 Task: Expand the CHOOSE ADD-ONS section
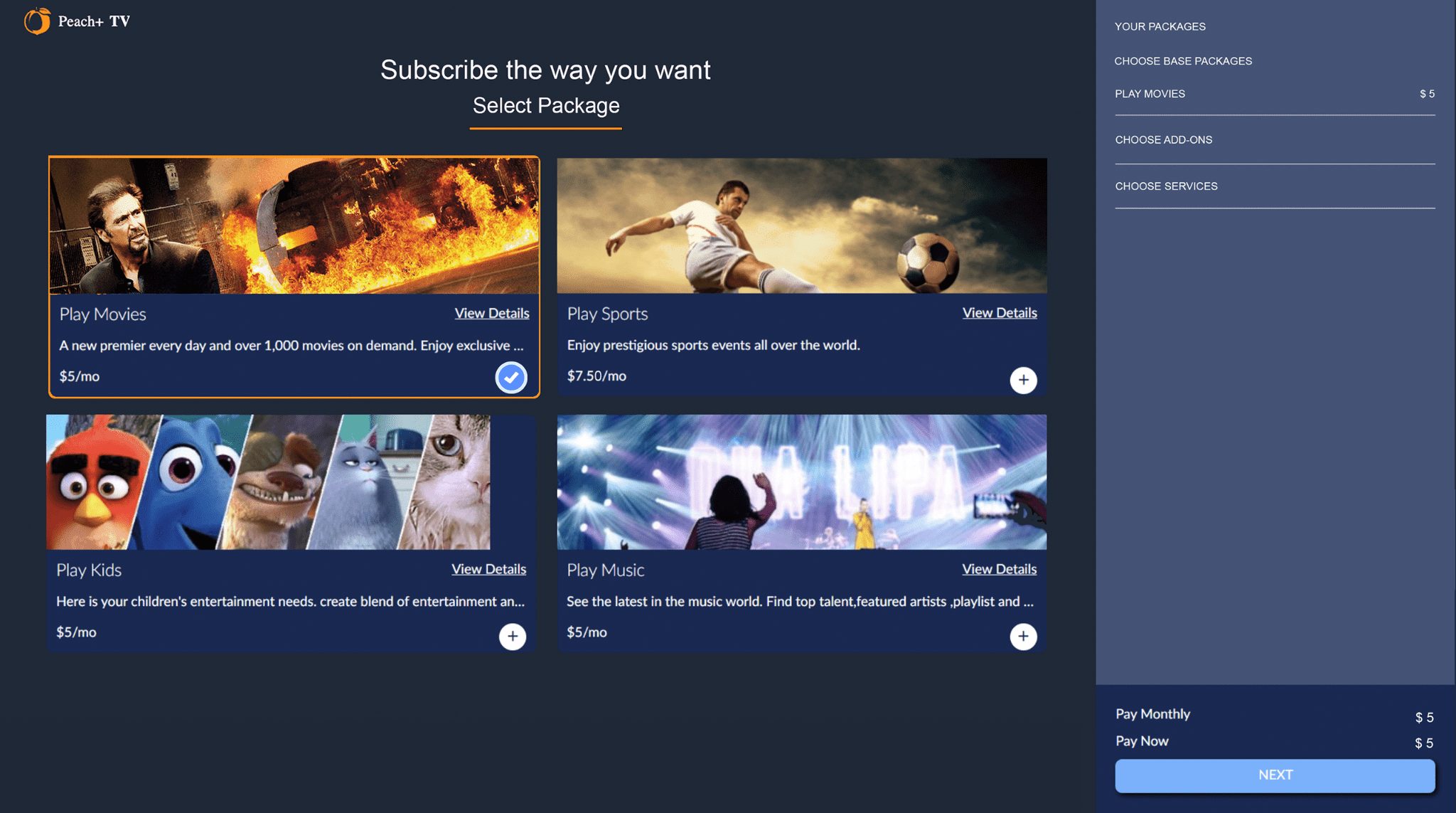1164,139
